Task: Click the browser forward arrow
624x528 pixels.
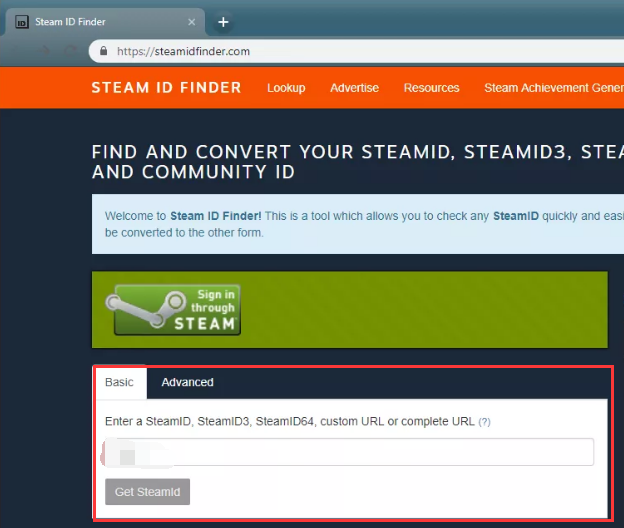Action: coord(44,51)
